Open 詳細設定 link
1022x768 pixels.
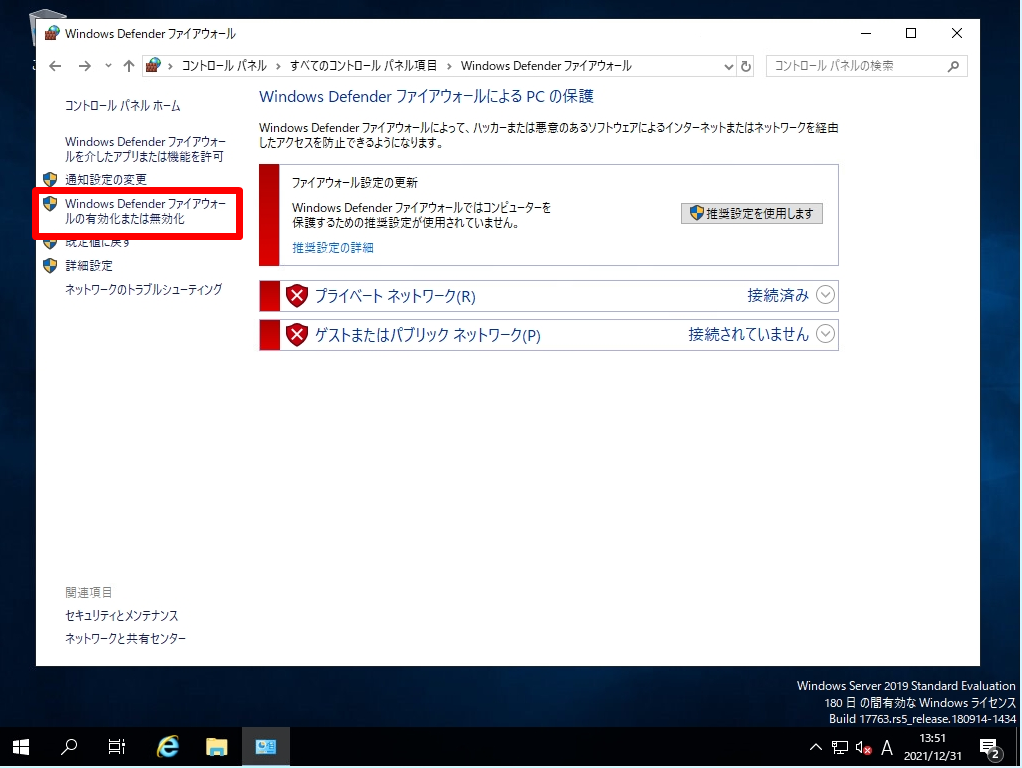[x=89, y=265]
